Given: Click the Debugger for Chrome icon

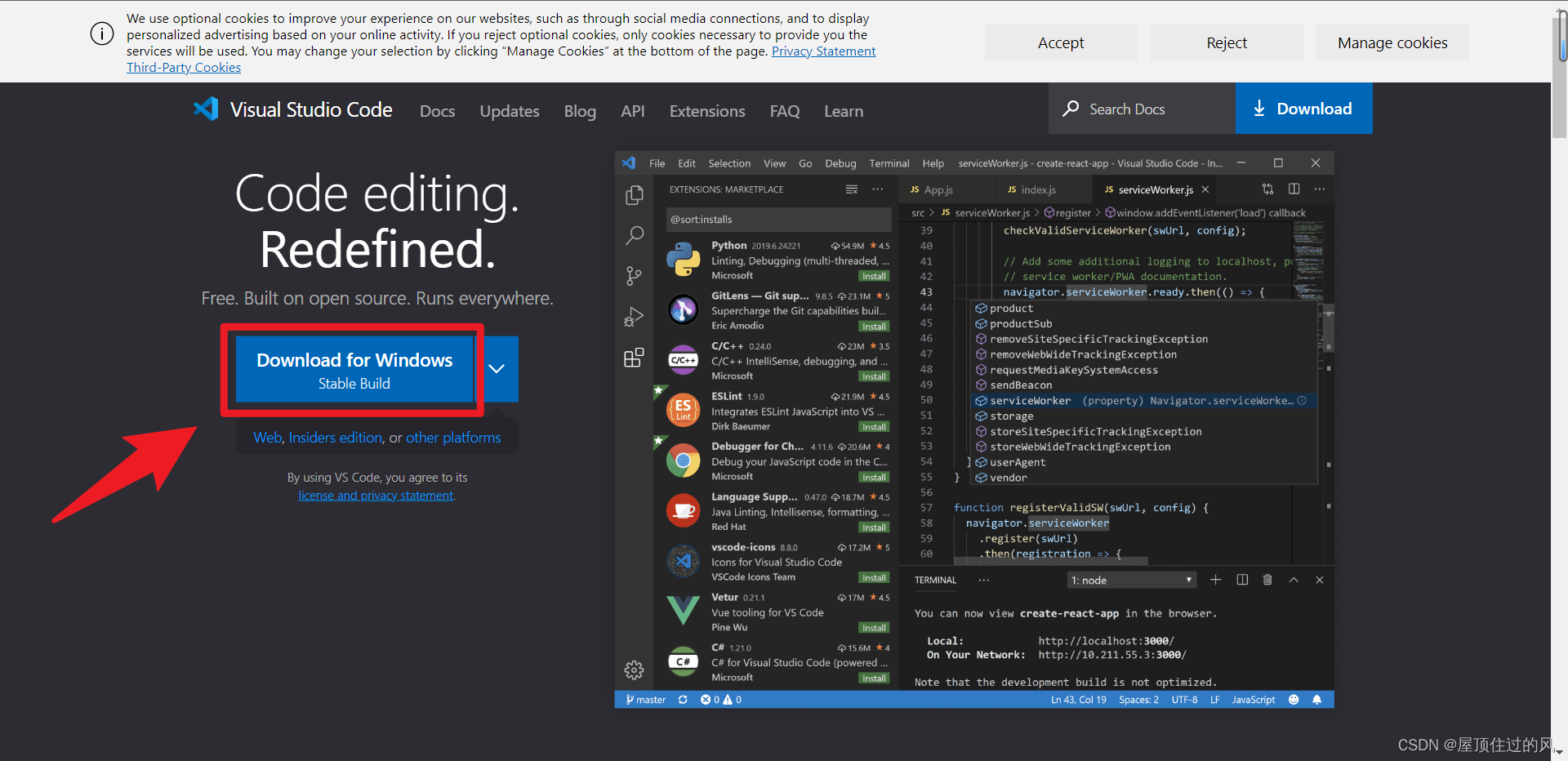Looking at the screenshot, I should tap(683, 461).
